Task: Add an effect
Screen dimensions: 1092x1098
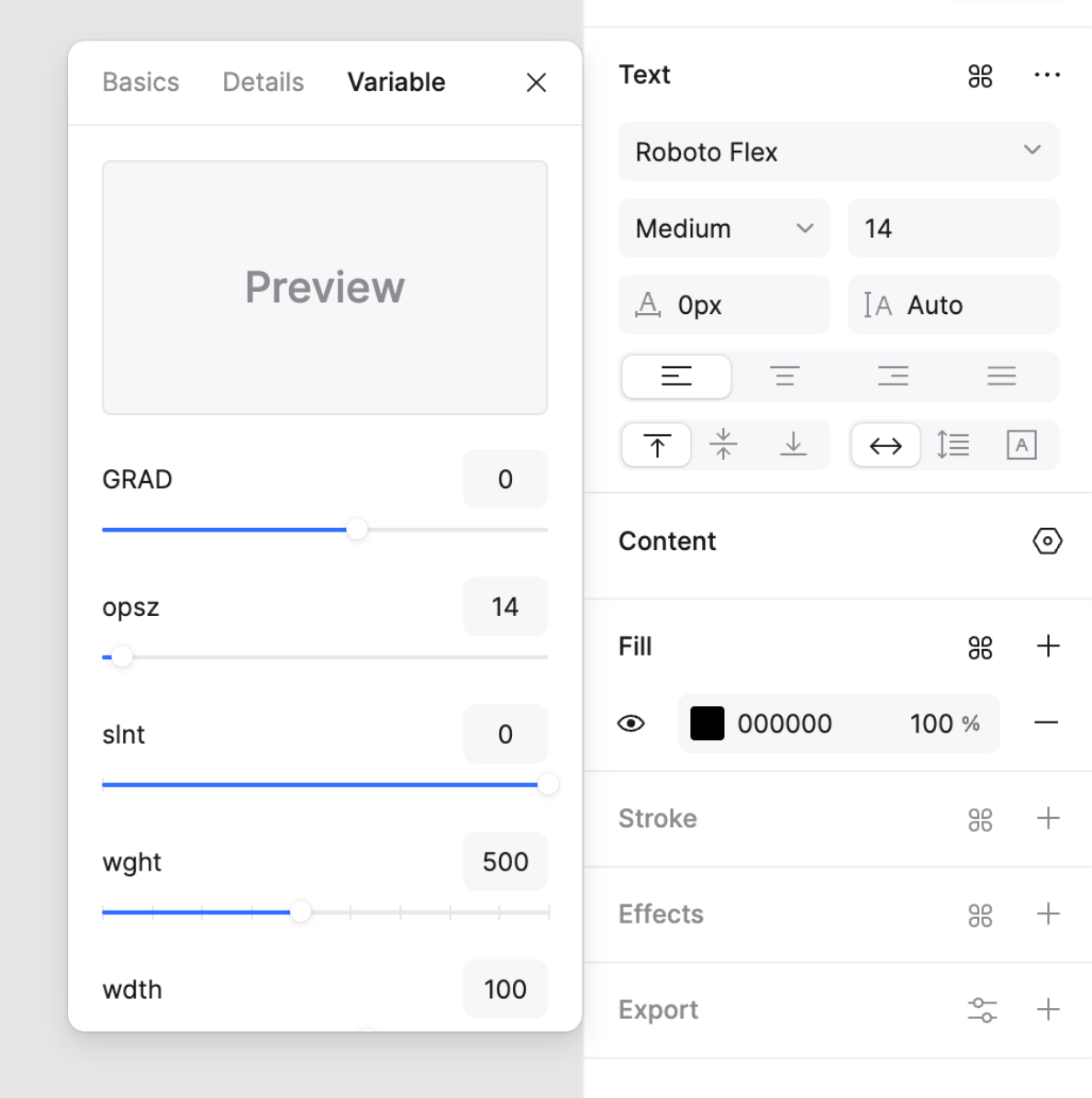Action: [x=1048, y=913]
